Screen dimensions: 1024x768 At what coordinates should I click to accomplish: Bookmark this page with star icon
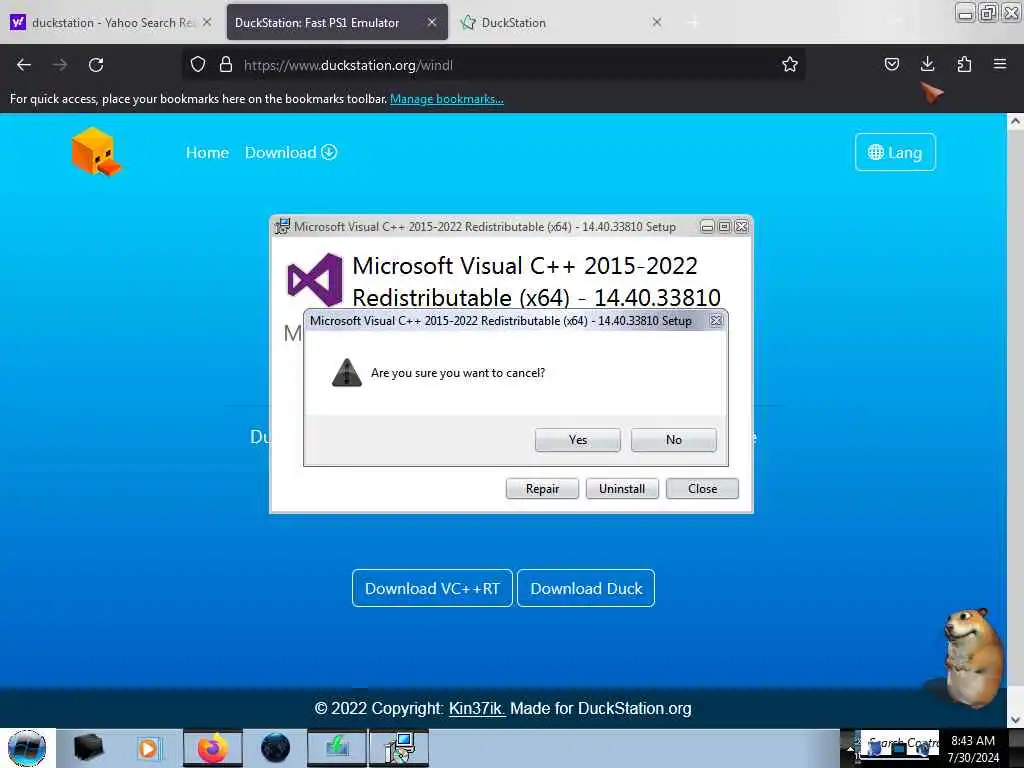(x=790, y=65)
